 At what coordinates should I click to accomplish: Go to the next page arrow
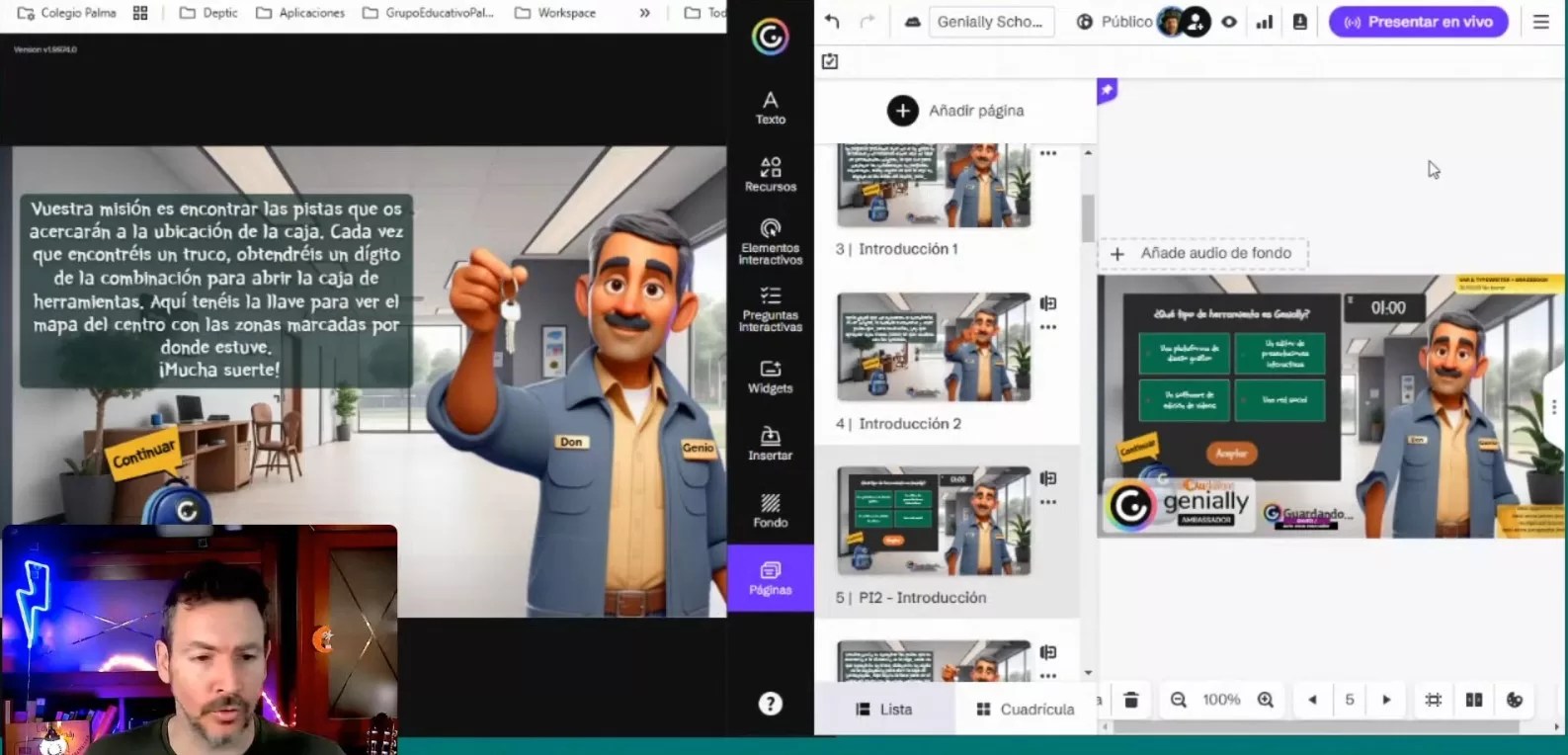coord(1386,700)
